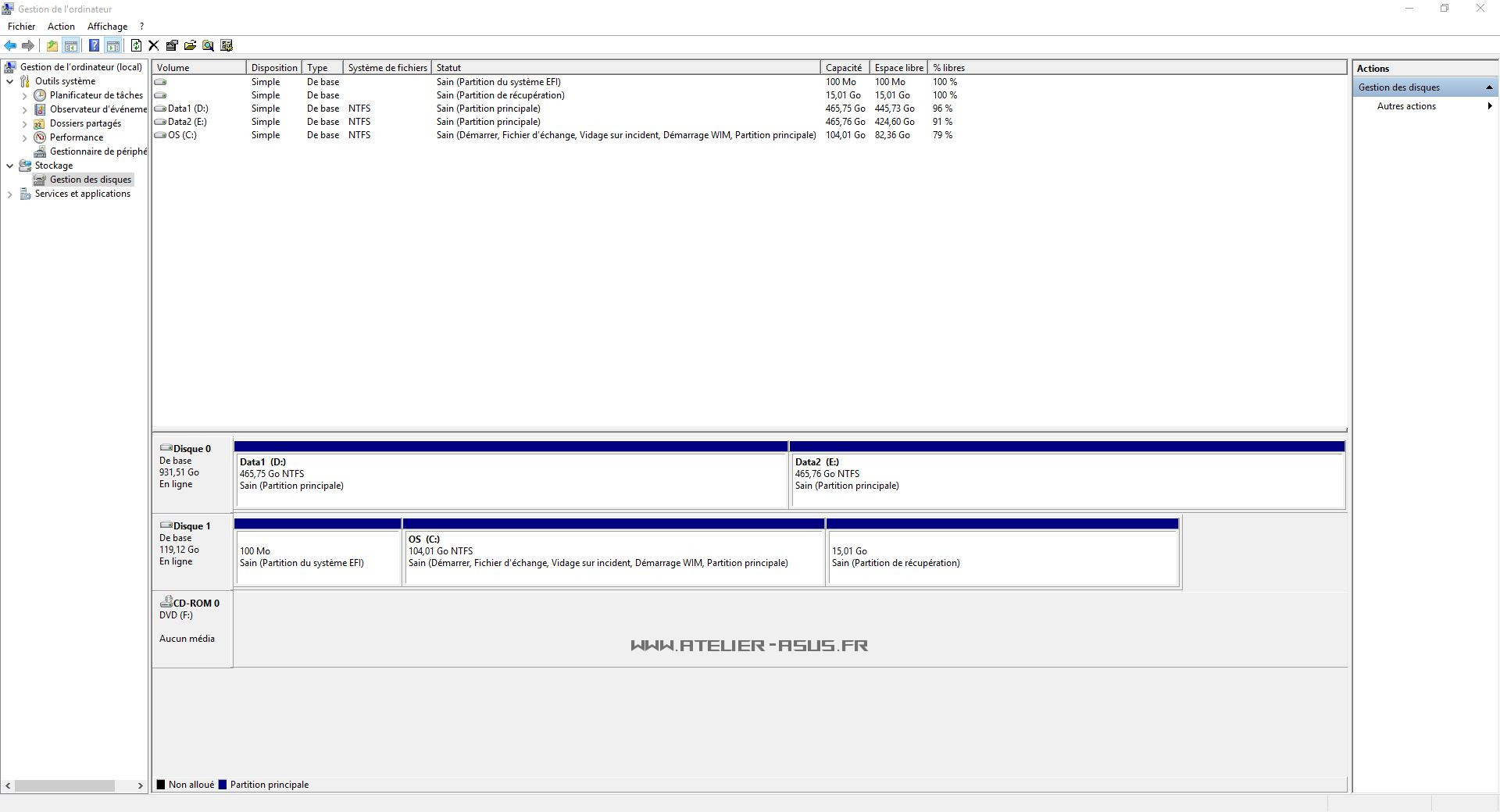The image size is (1500, 812).
Task: Click the black X delete toolbar icon
Action: click(154, 45)
